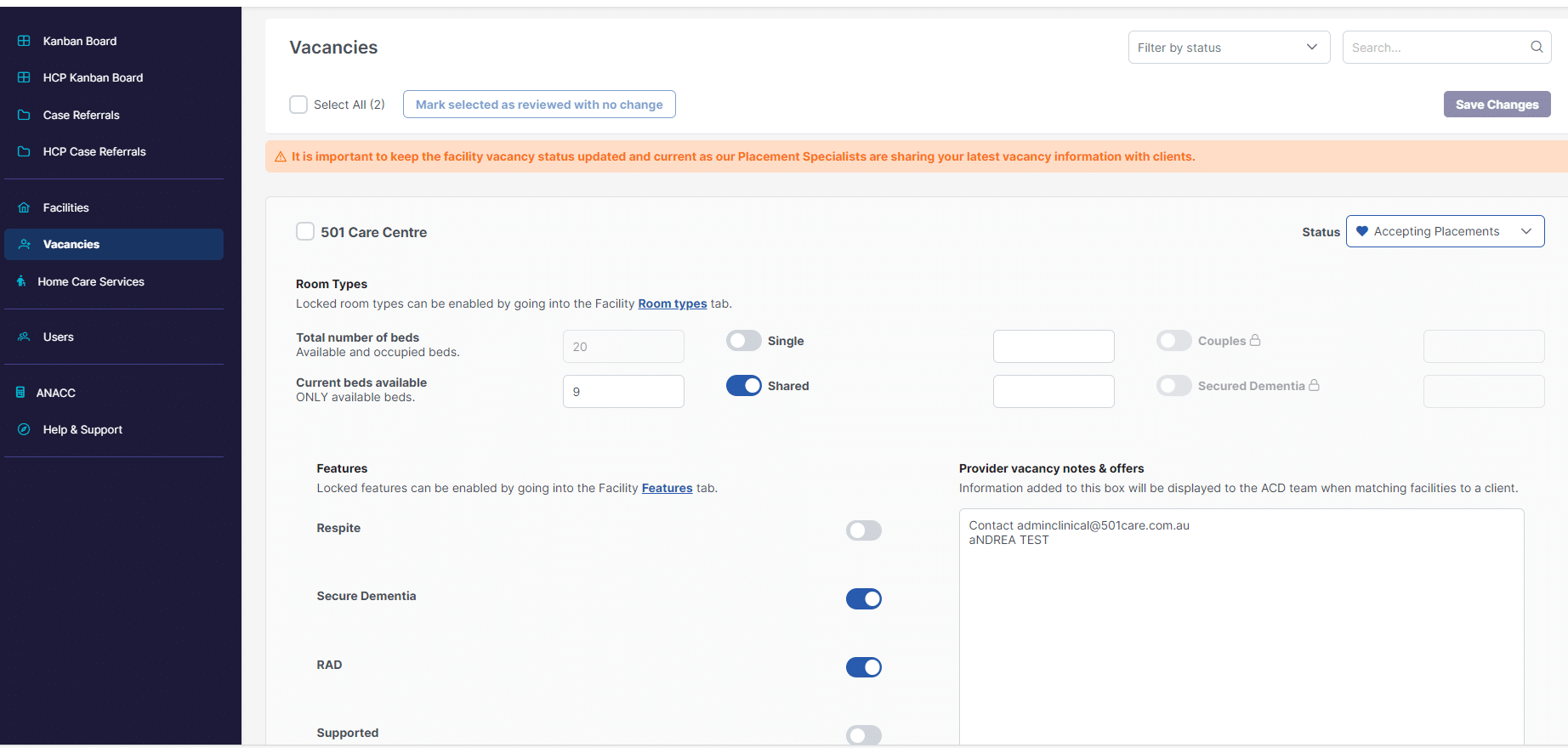Click the locked Couples toggle
The height and width of the screenshot is (748, 1568).
tap(1174, 341)
